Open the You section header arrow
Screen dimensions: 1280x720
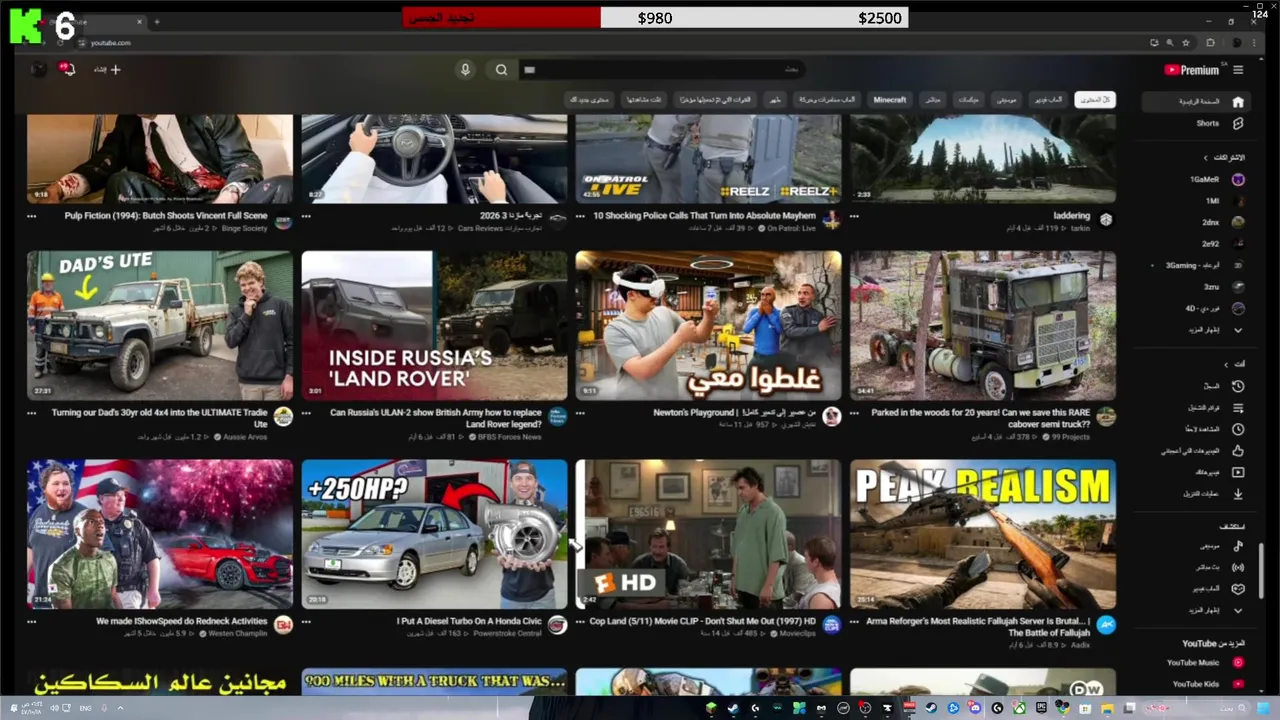coord(1226,364)
